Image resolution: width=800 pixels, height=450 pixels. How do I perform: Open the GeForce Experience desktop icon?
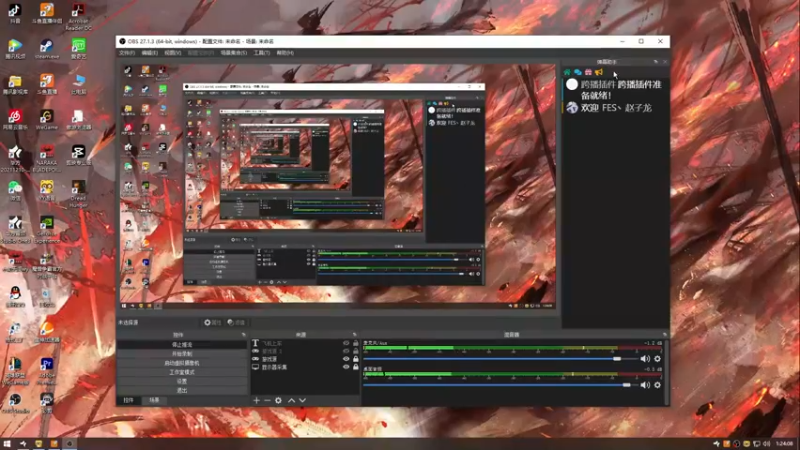pos(46,230)
